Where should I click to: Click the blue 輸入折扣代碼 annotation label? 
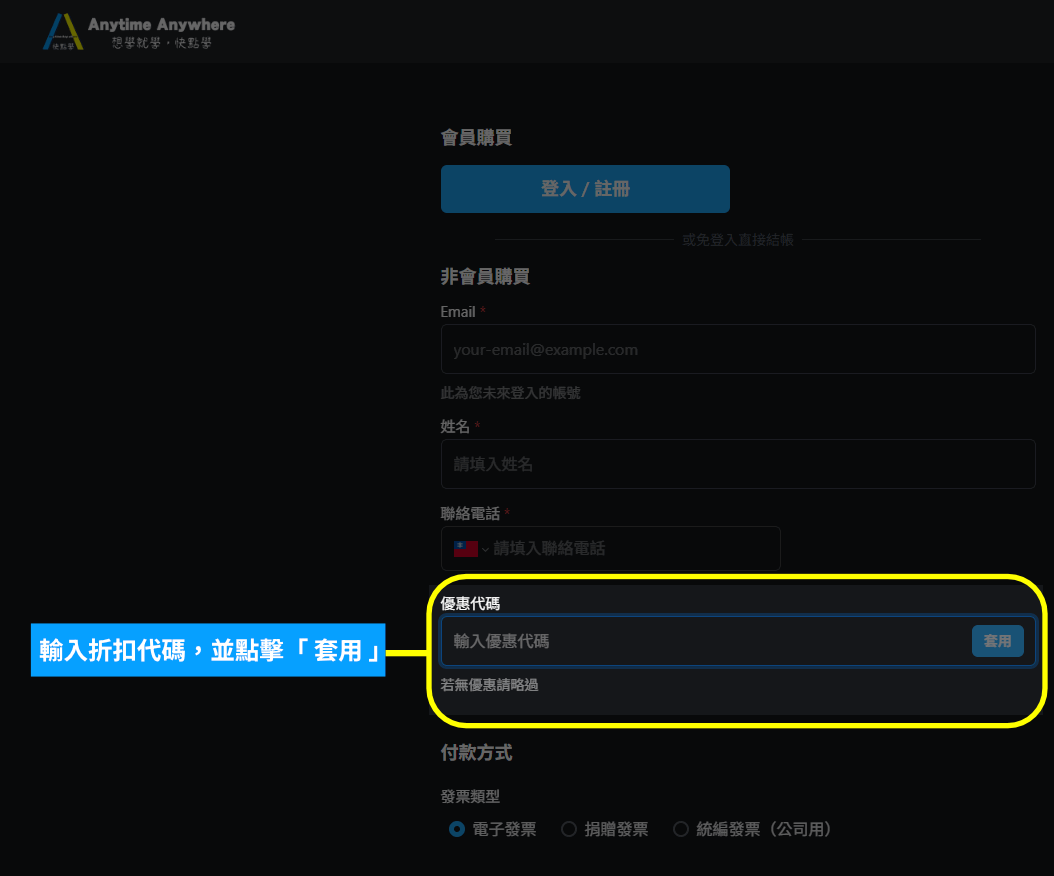(208, 650)
